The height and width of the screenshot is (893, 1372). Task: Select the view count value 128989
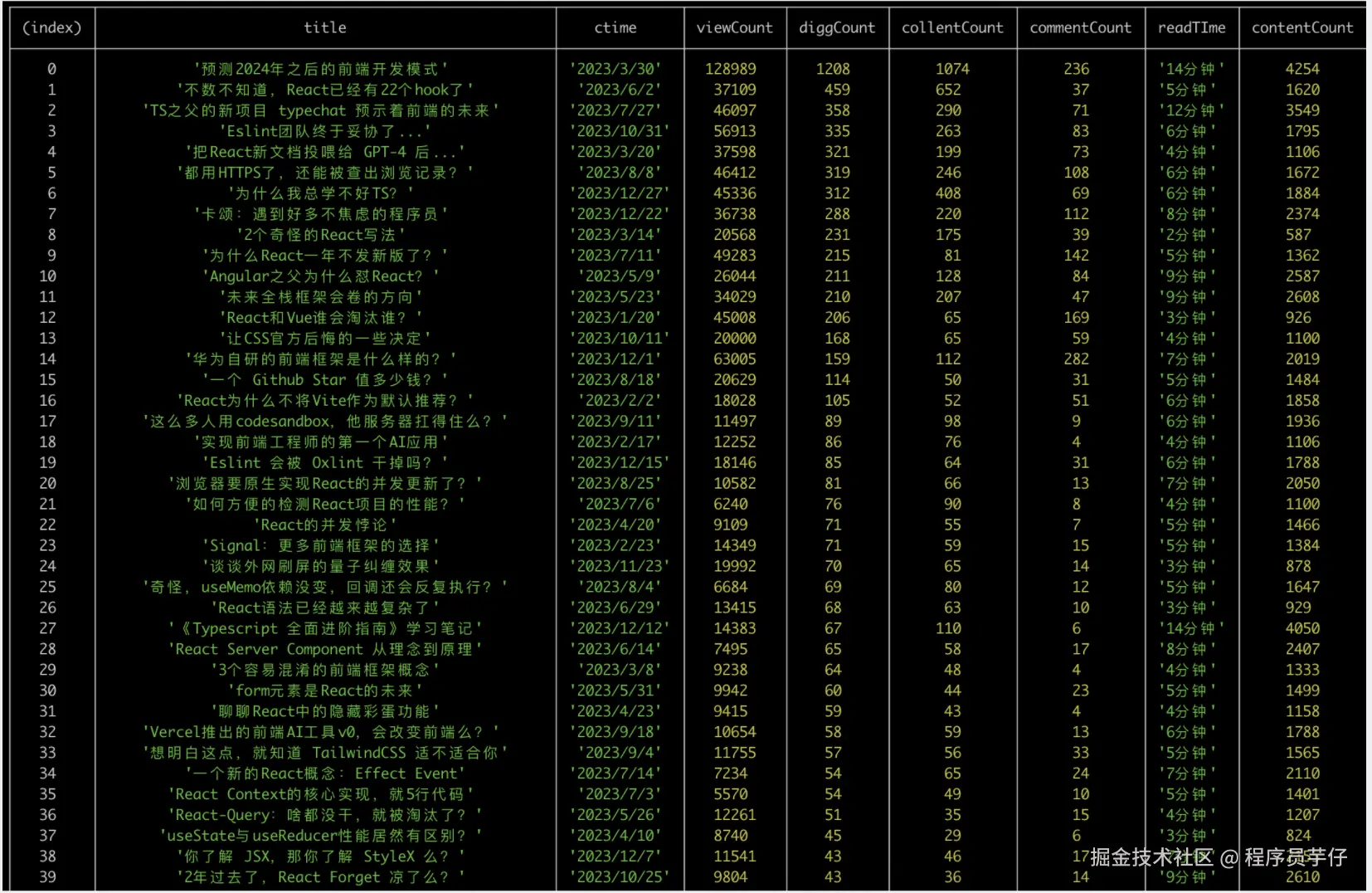click(731, 69)
